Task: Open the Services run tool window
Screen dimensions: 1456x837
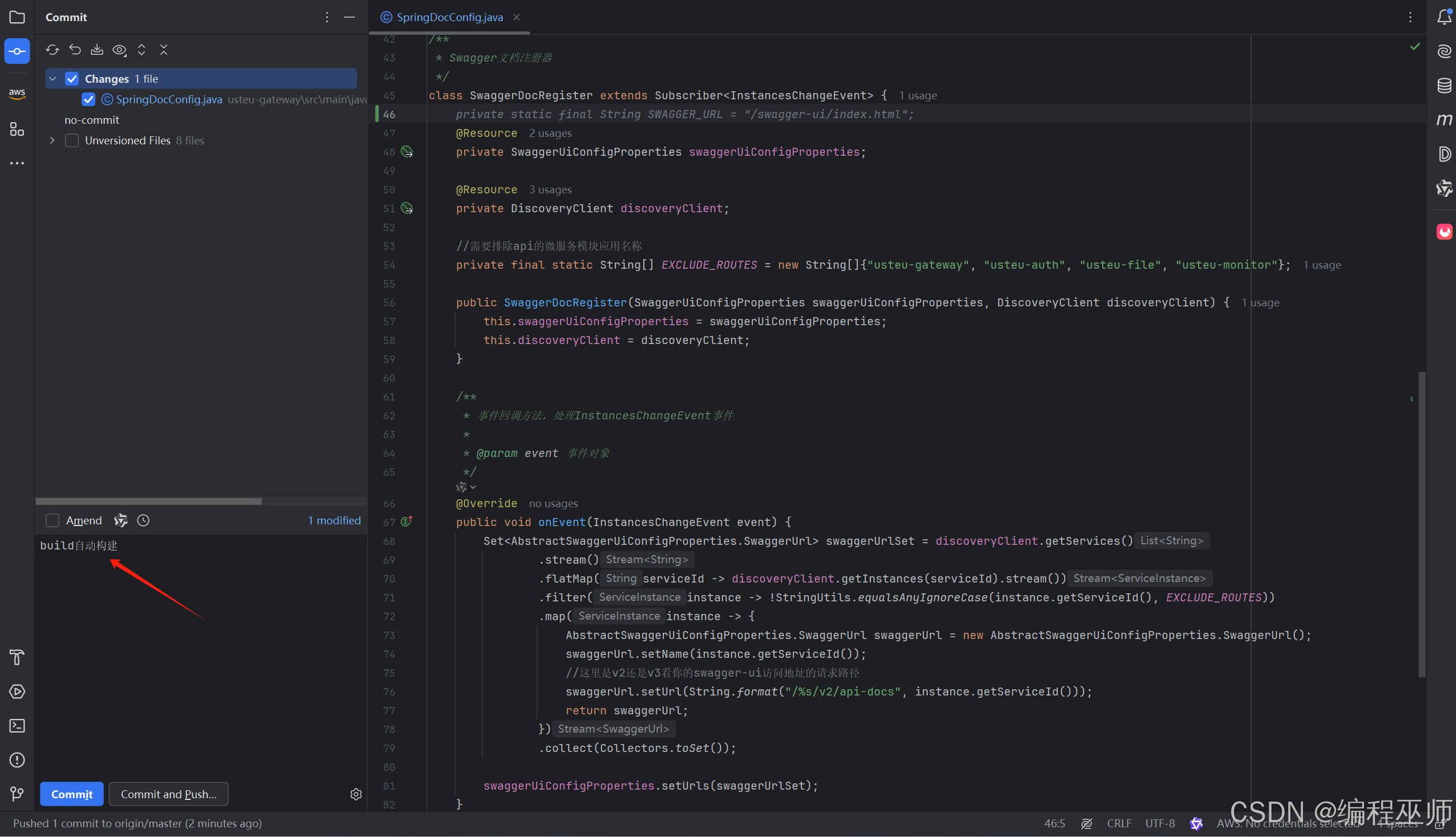Action: (17, 692)
